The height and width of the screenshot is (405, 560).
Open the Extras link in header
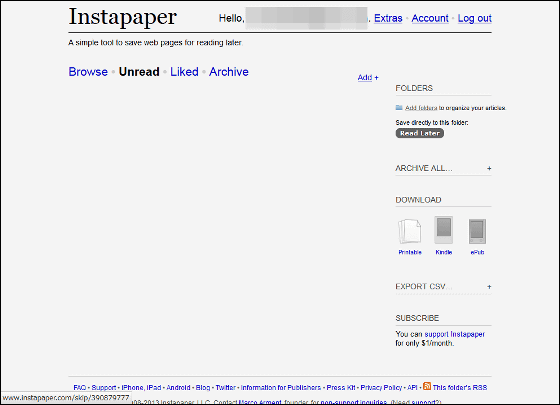point(388,18)
